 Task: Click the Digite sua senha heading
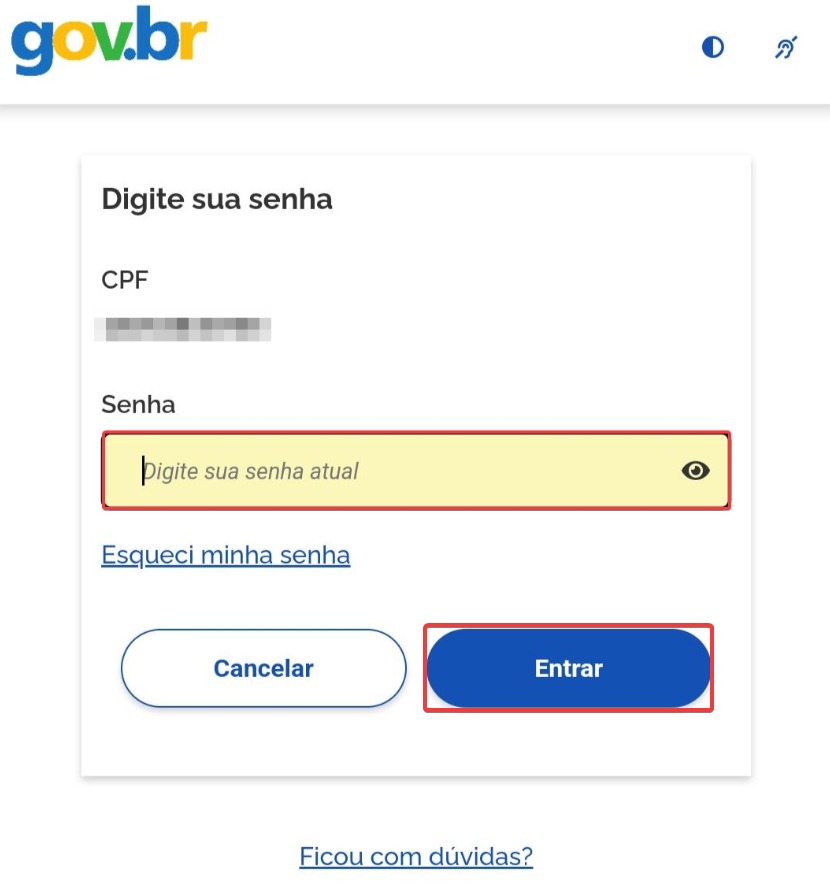pos(216,199)
